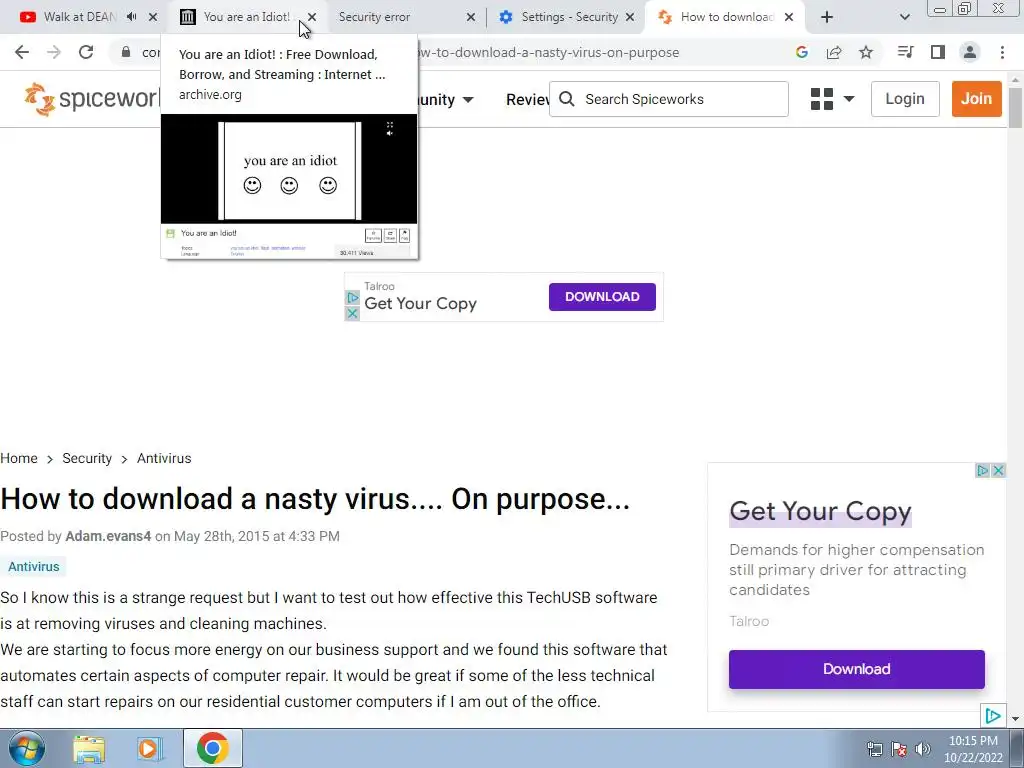Close the sidebar ad with X icon
Screen dimensions: 1024x768
[x=999, y=470]
